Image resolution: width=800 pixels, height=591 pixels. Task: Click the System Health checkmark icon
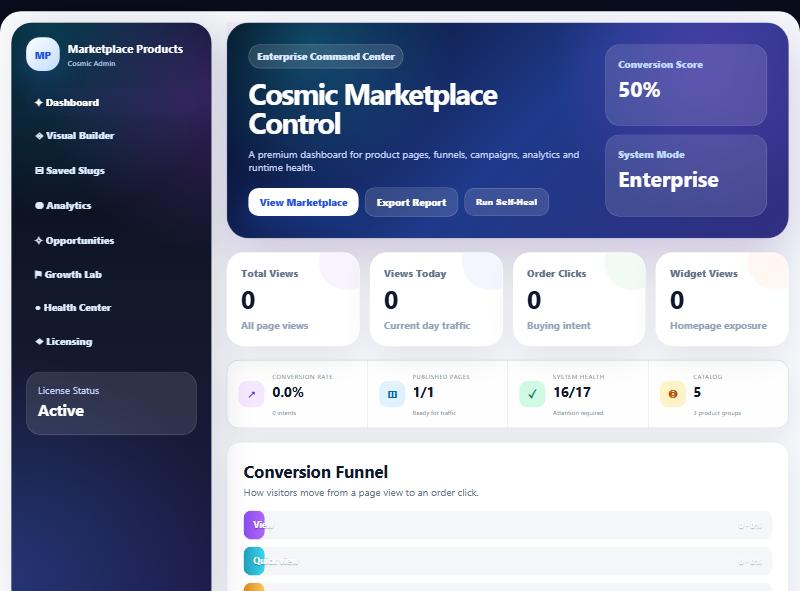click(x=532, y=394)
